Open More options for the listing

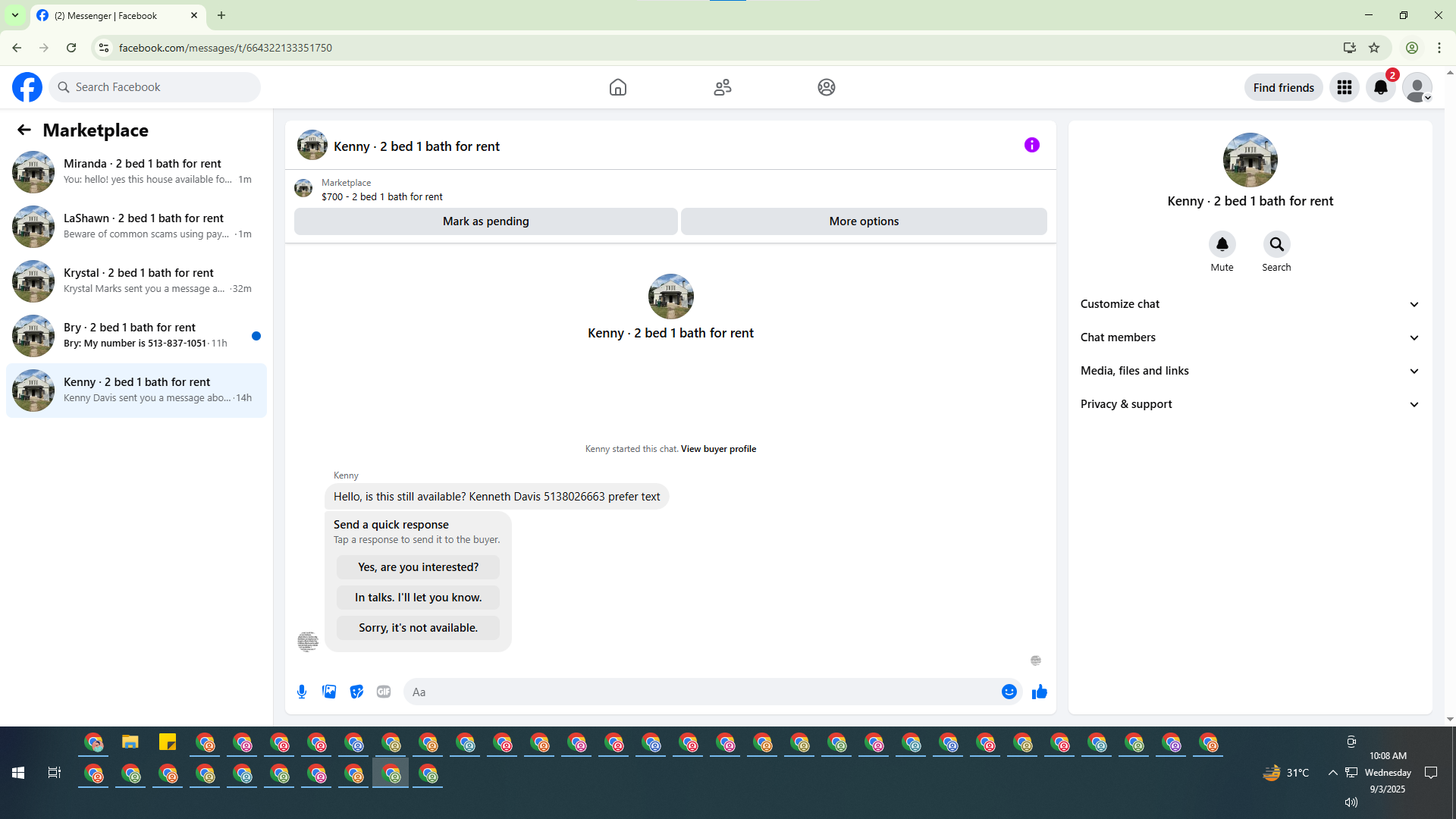(x=864, y=221)
